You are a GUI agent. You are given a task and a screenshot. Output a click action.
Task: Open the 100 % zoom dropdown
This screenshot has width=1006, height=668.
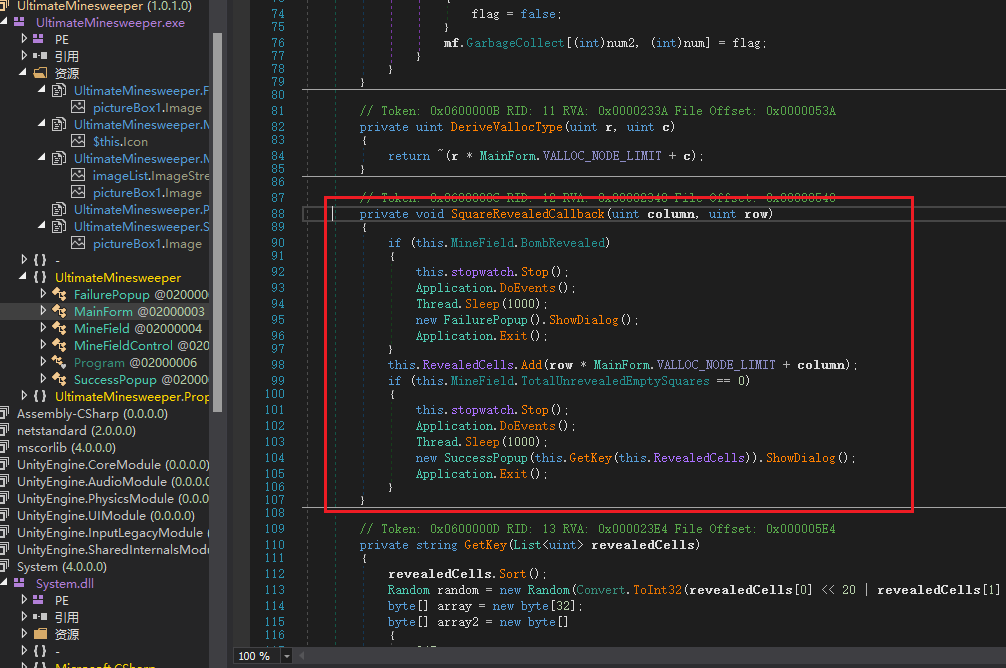[x=287, y=656]
